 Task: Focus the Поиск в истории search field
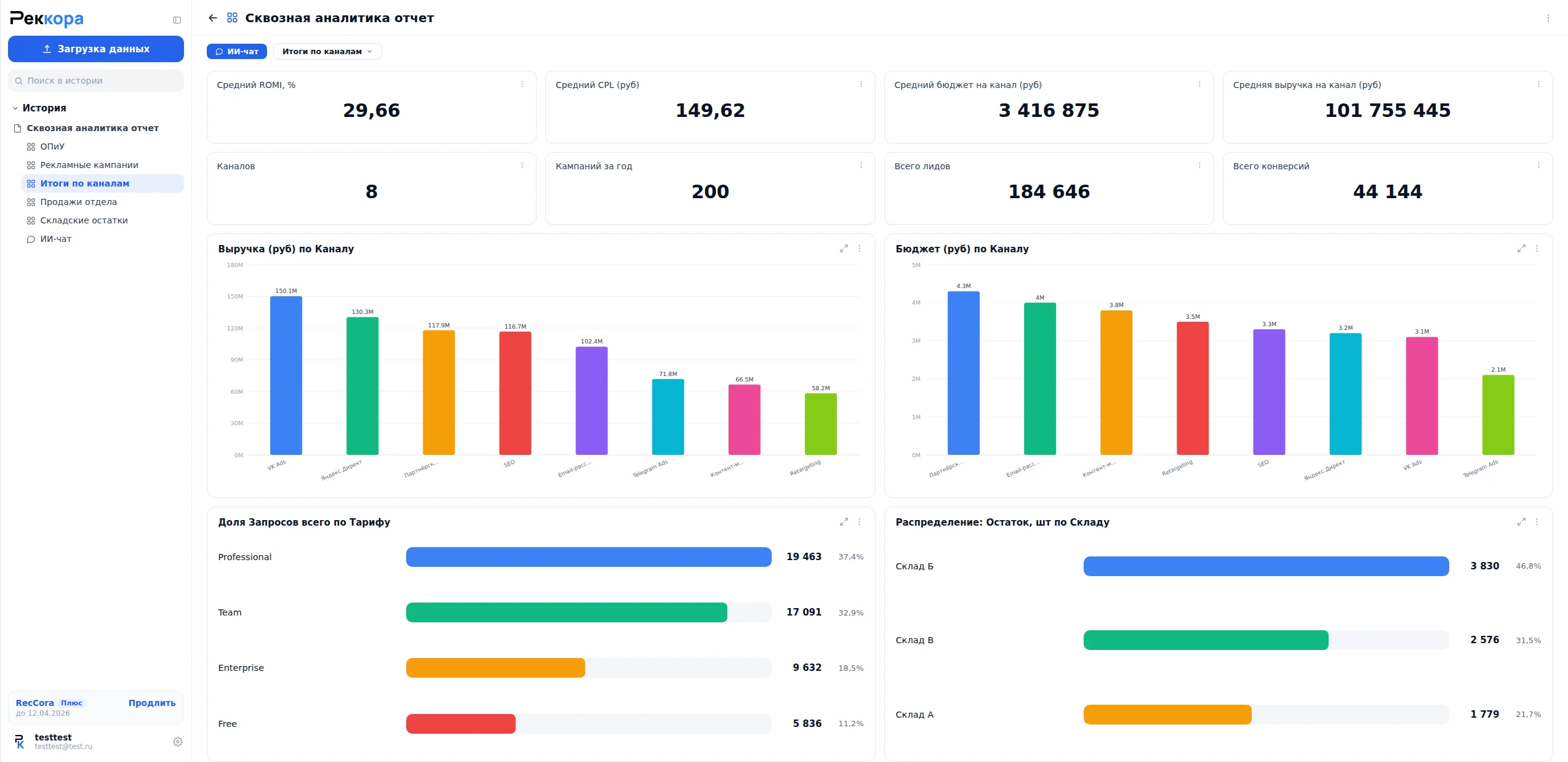point(96,81)
